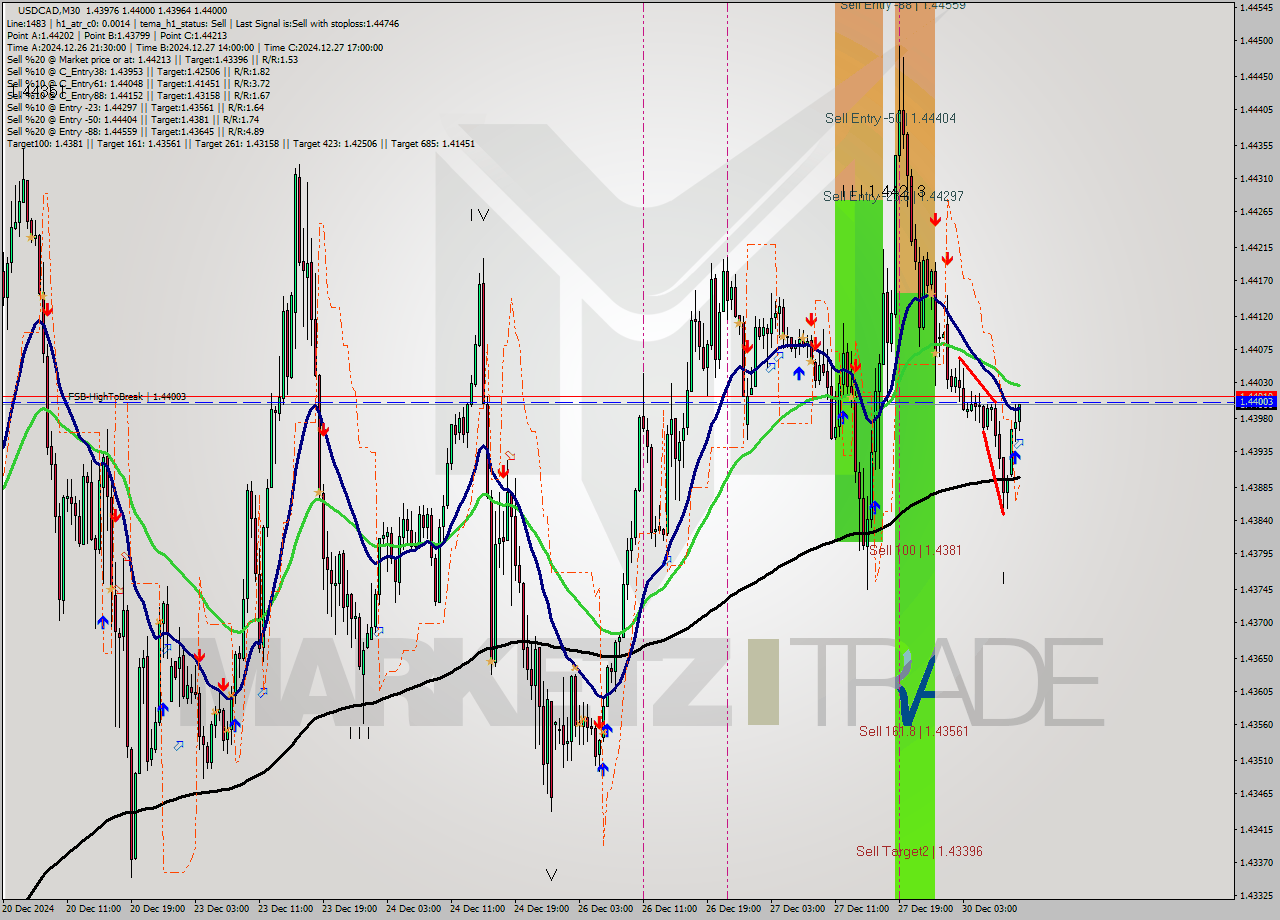Click the 1.43935 price axis value
The width and height of the screenshot is (1280, 920).
coord(1256,451)
